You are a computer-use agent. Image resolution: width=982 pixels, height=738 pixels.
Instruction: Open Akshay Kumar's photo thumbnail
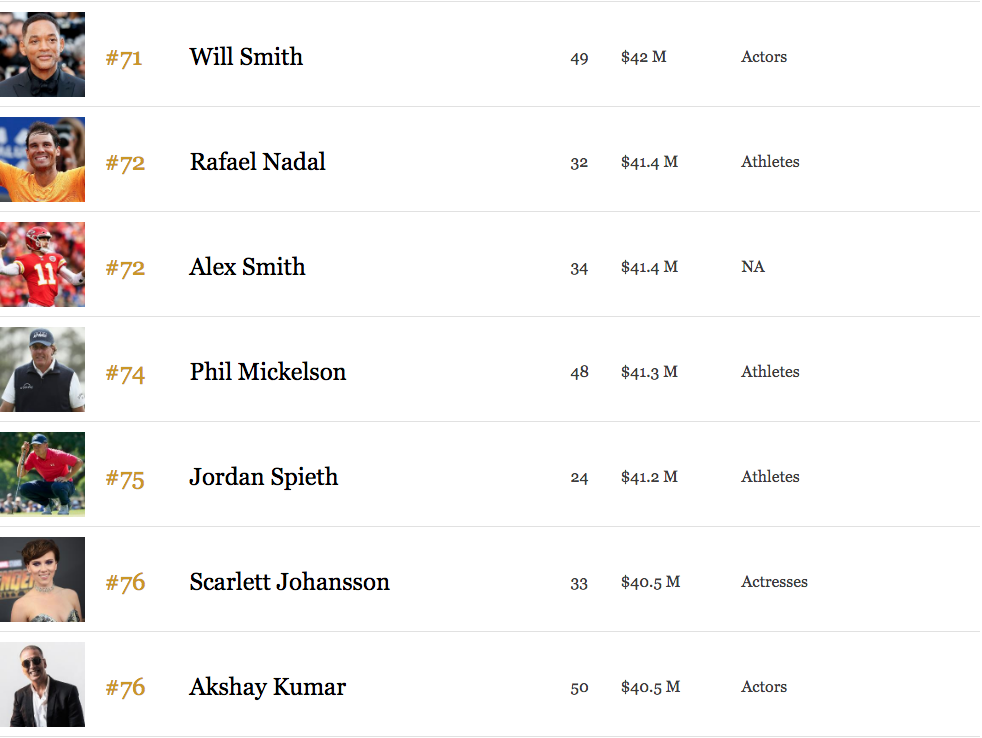point(42,685)
